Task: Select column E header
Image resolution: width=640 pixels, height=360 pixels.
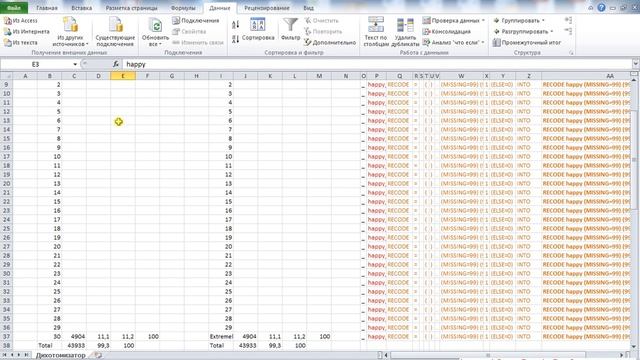Action: tap(123, 76)
